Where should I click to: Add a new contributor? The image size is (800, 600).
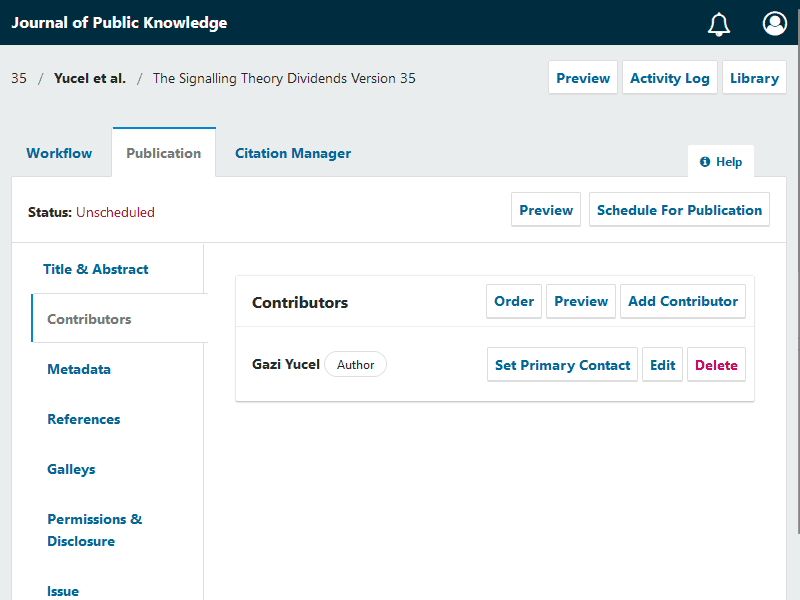point(683,301)
